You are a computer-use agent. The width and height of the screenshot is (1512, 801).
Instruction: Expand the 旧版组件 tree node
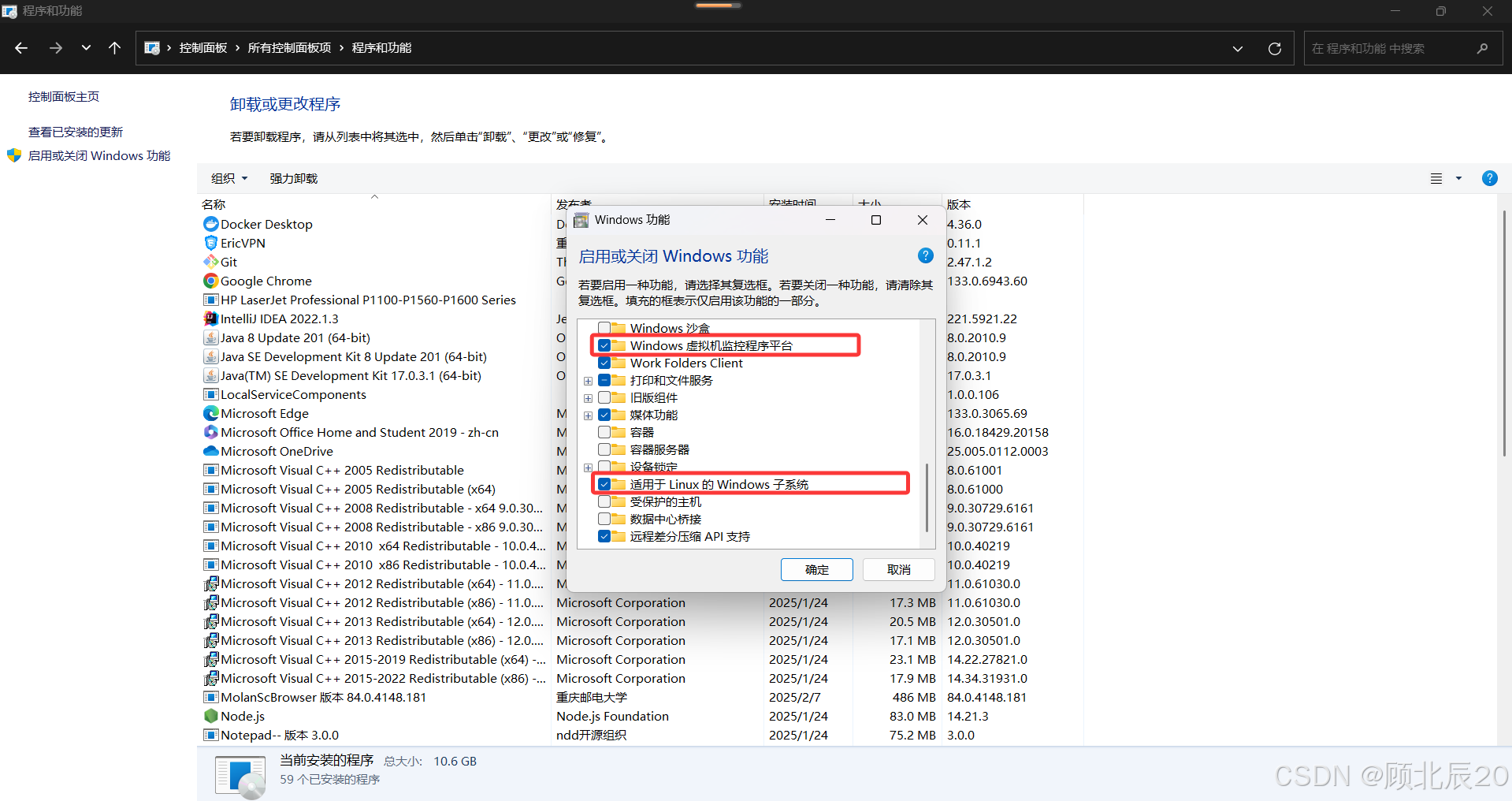[x=588, y=398]
